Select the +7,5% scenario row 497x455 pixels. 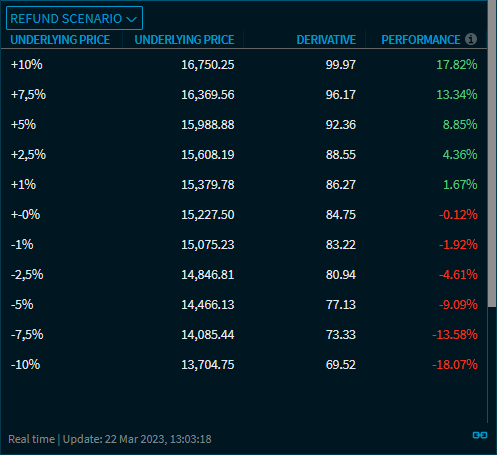244,95
